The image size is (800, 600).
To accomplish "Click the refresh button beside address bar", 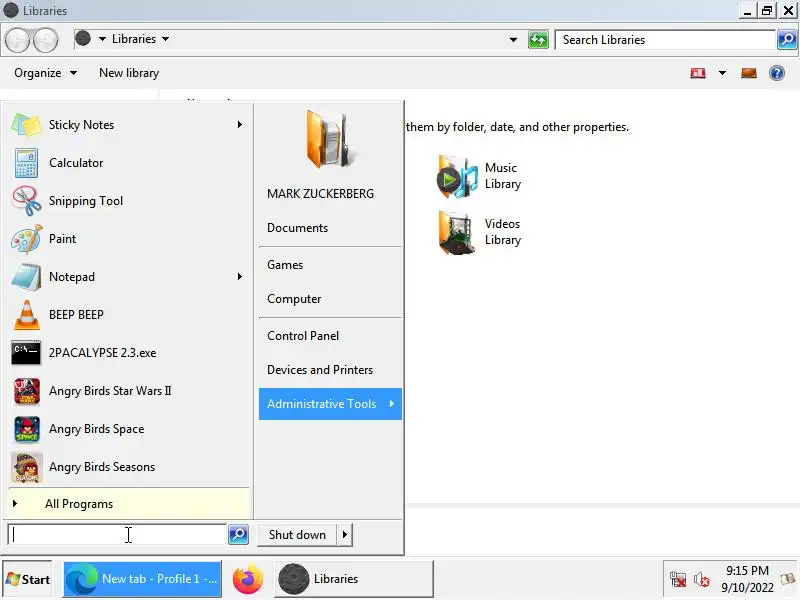I will point(538,40).
